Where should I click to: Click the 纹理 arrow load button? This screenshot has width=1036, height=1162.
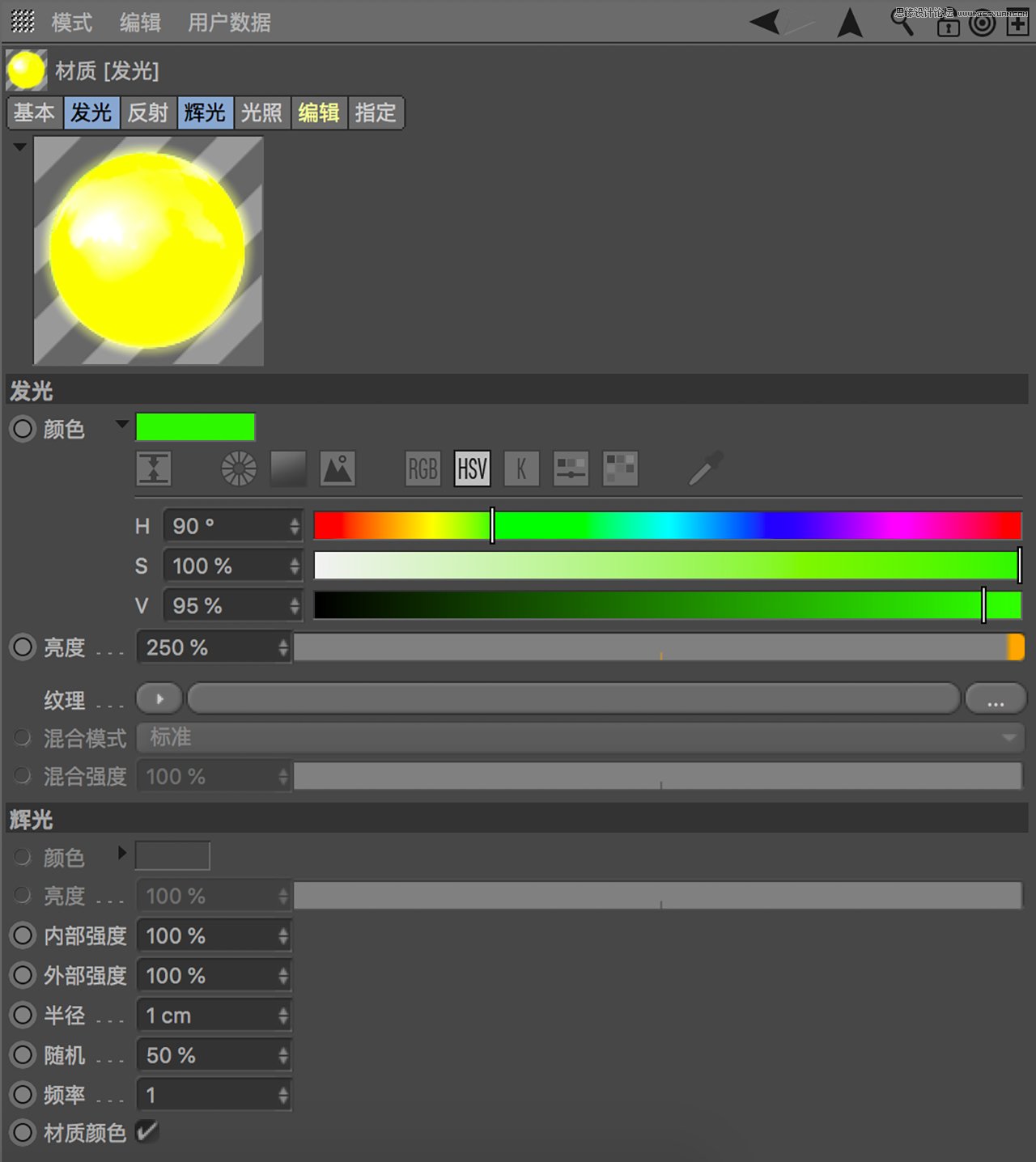pos(159,698)
